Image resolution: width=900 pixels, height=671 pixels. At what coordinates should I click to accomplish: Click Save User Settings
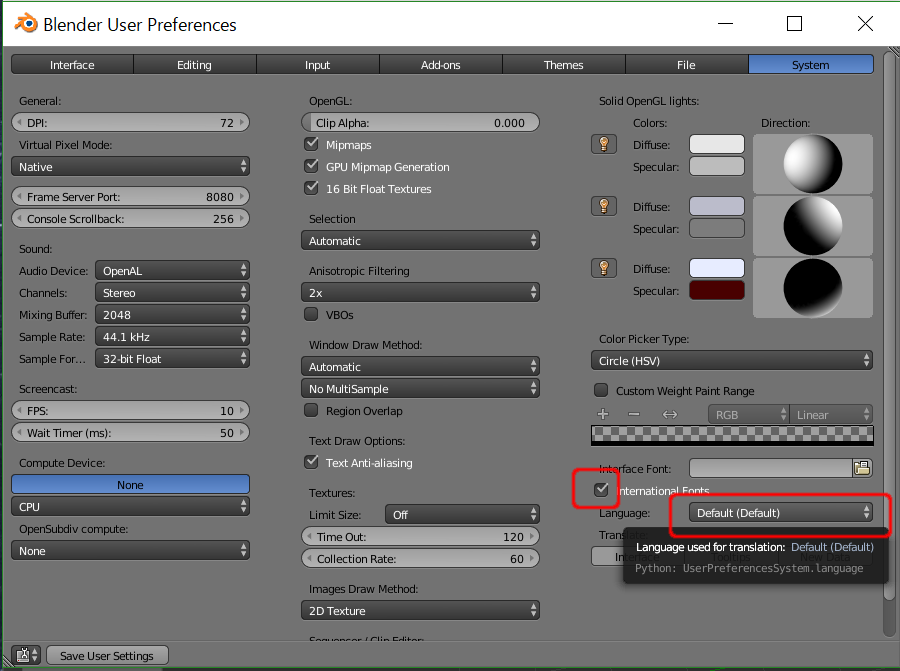coord(107,656)
